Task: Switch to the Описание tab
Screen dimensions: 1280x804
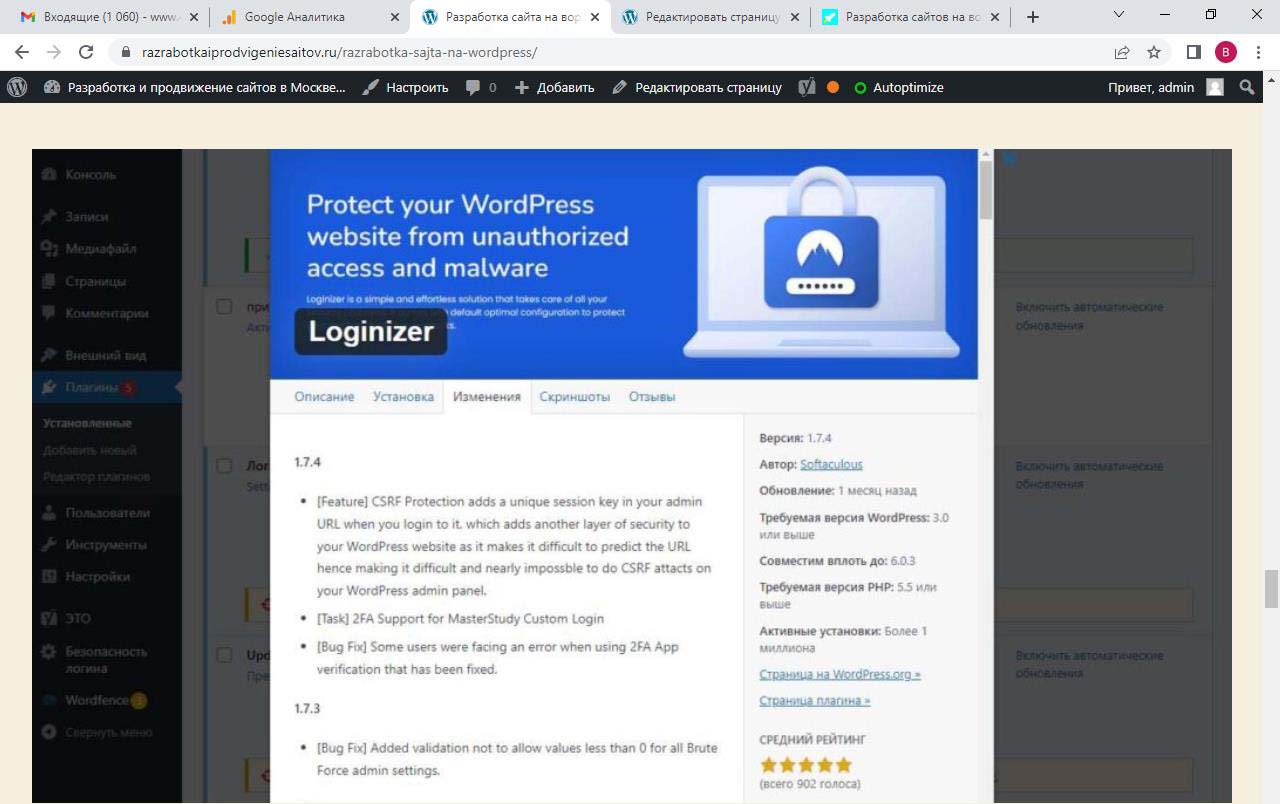Action: tap(324, 397)
